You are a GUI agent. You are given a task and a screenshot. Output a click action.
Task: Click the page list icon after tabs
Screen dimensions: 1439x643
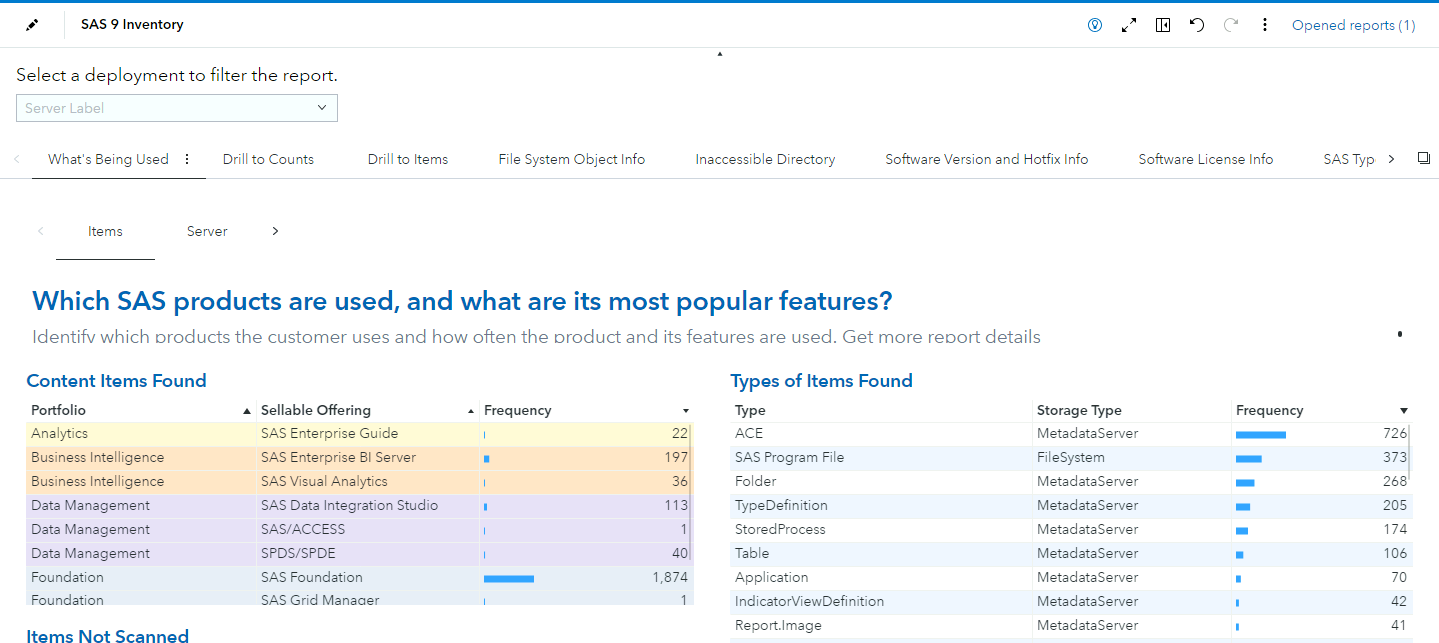1424,158
